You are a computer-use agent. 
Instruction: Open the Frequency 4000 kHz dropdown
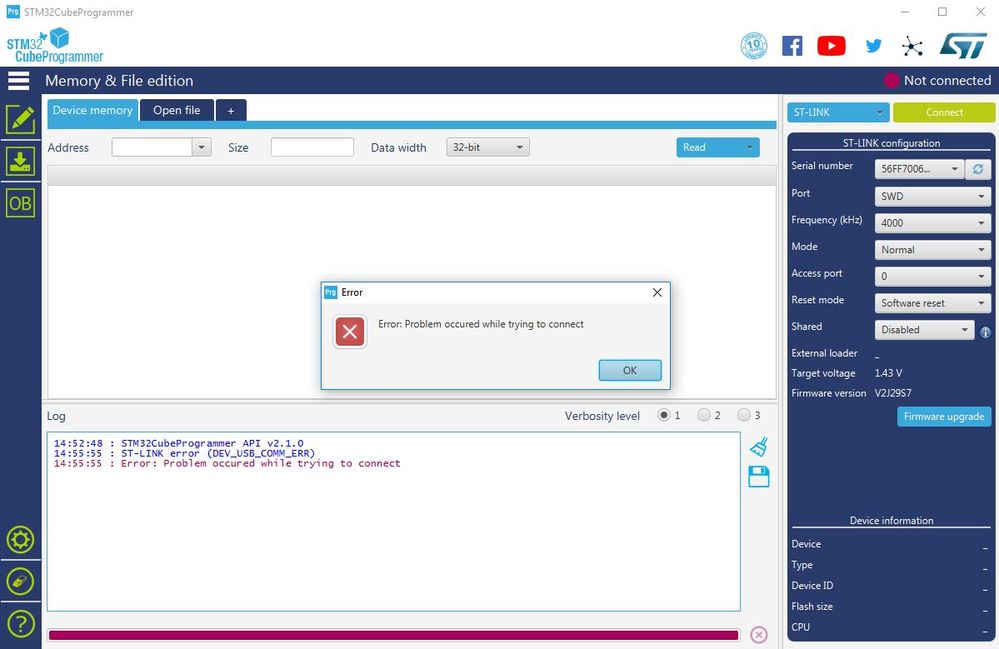[932, 223]
